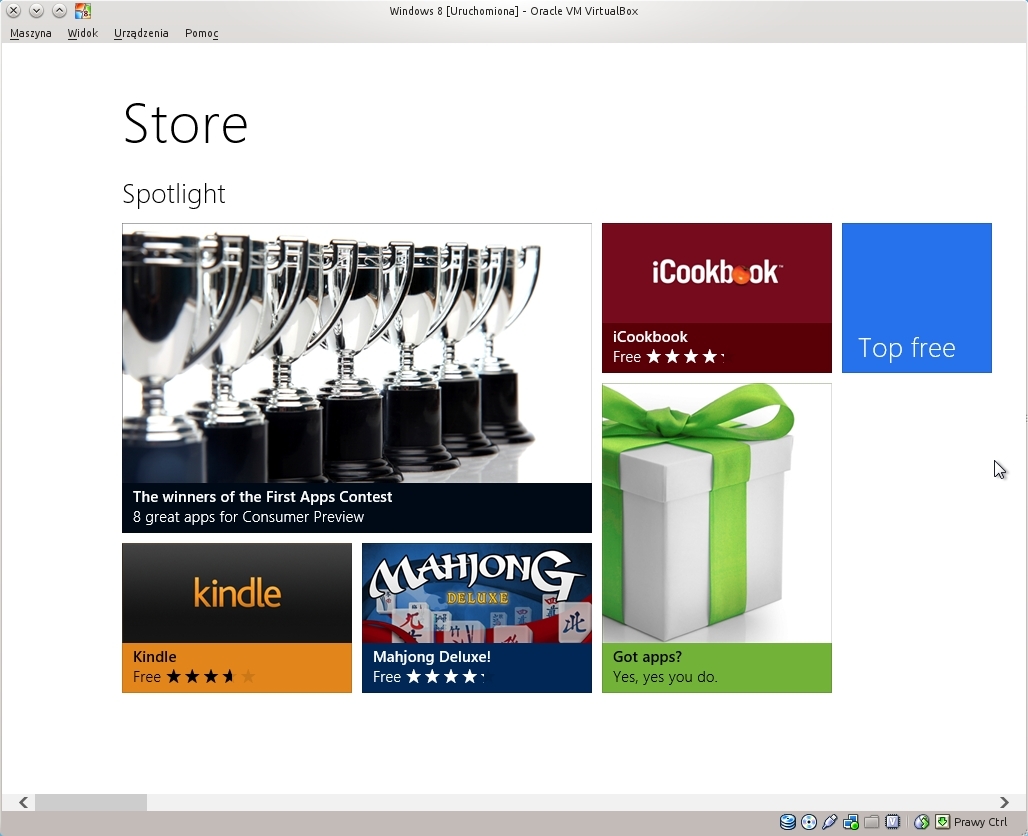Click the Store page title
Image resolution: width=1028 pixels, height=836 pixels.
[186, 123]
